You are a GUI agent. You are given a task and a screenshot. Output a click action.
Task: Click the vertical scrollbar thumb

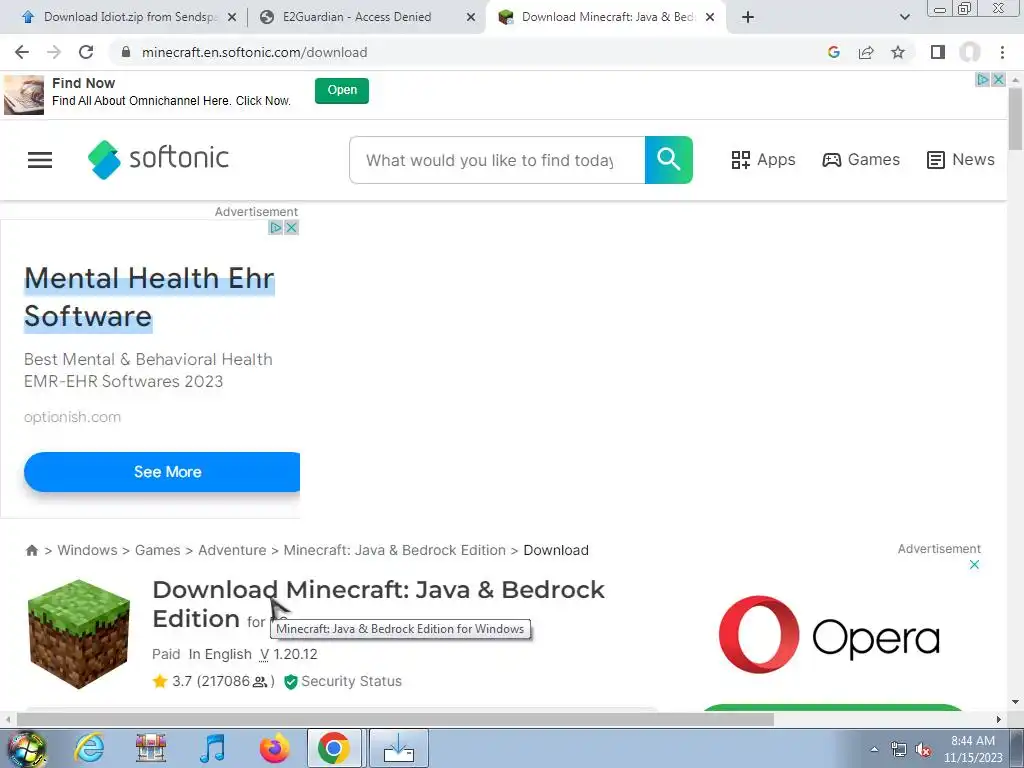click(x=1016, y=118)
